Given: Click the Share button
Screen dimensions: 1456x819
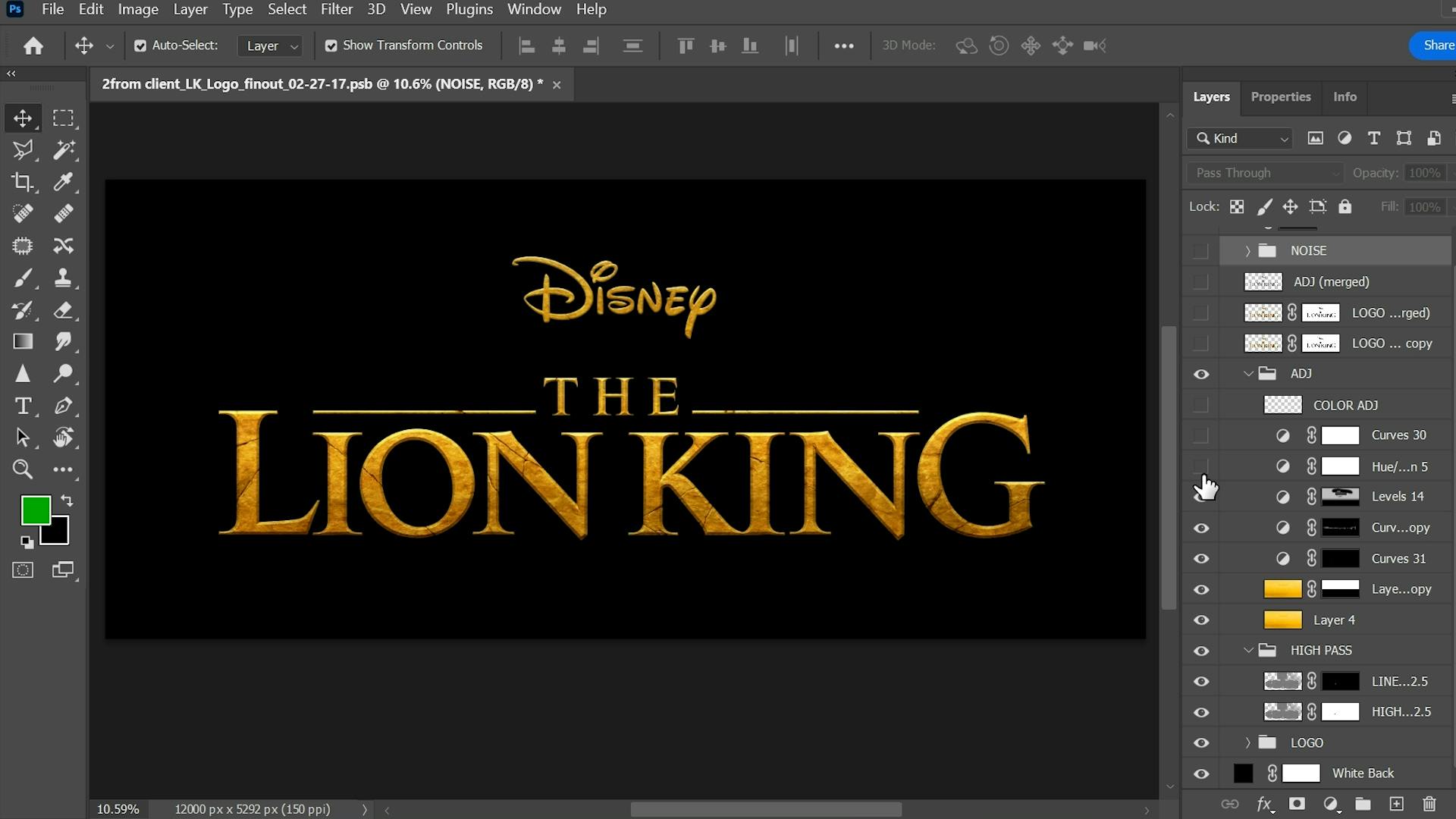Looking at the screenshot, I should coord(1434,45).
